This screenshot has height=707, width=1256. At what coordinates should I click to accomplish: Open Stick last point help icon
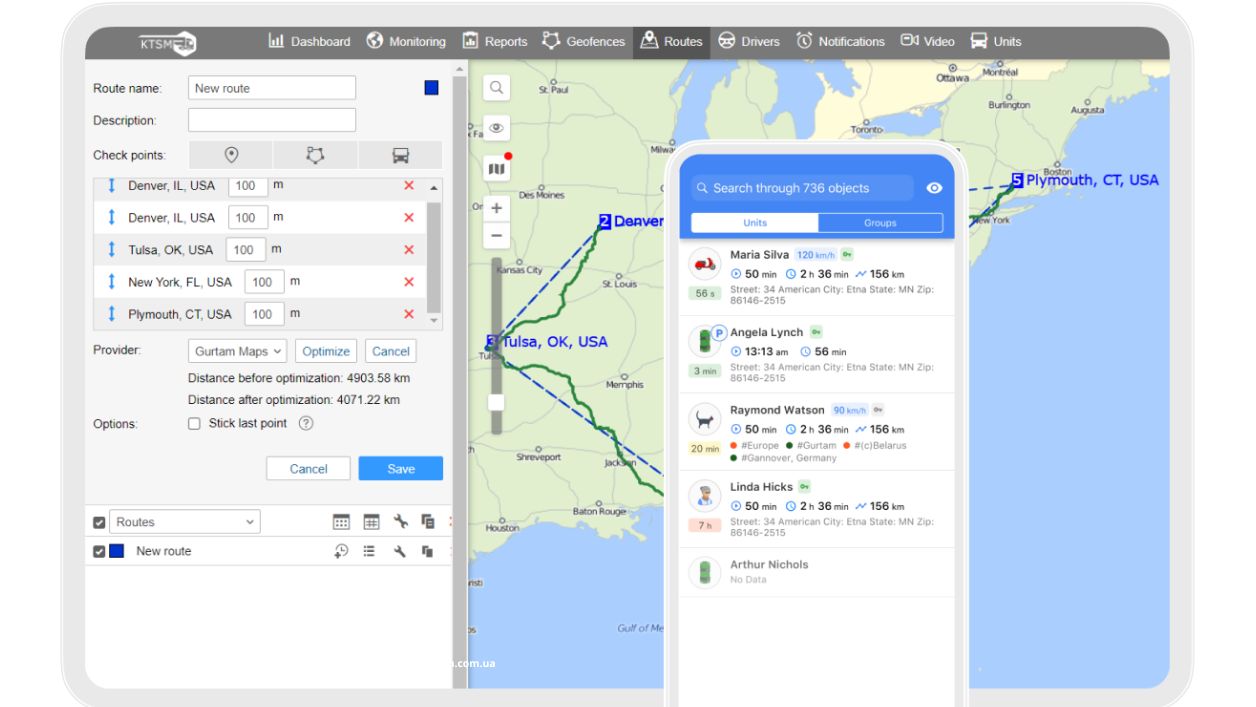(307, 424)
